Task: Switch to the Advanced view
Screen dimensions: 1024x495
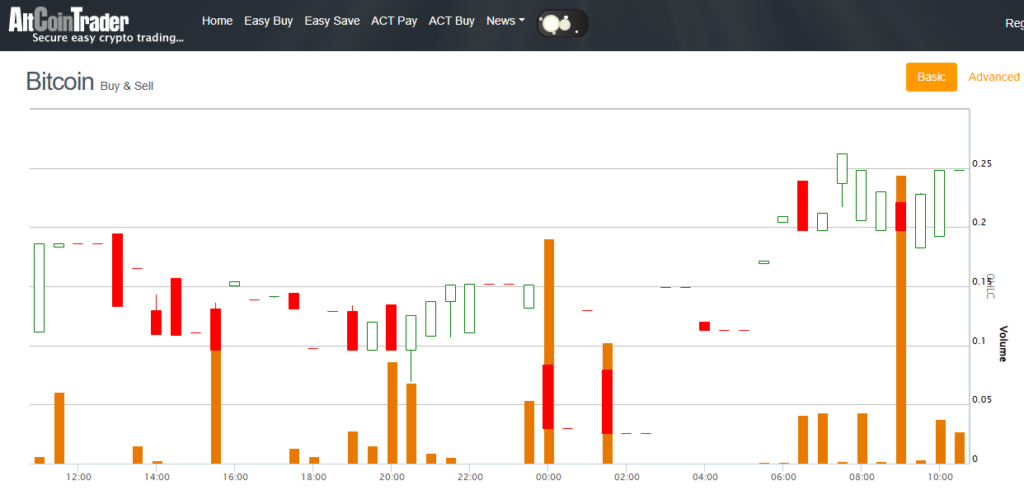Action: pos(994,77)
